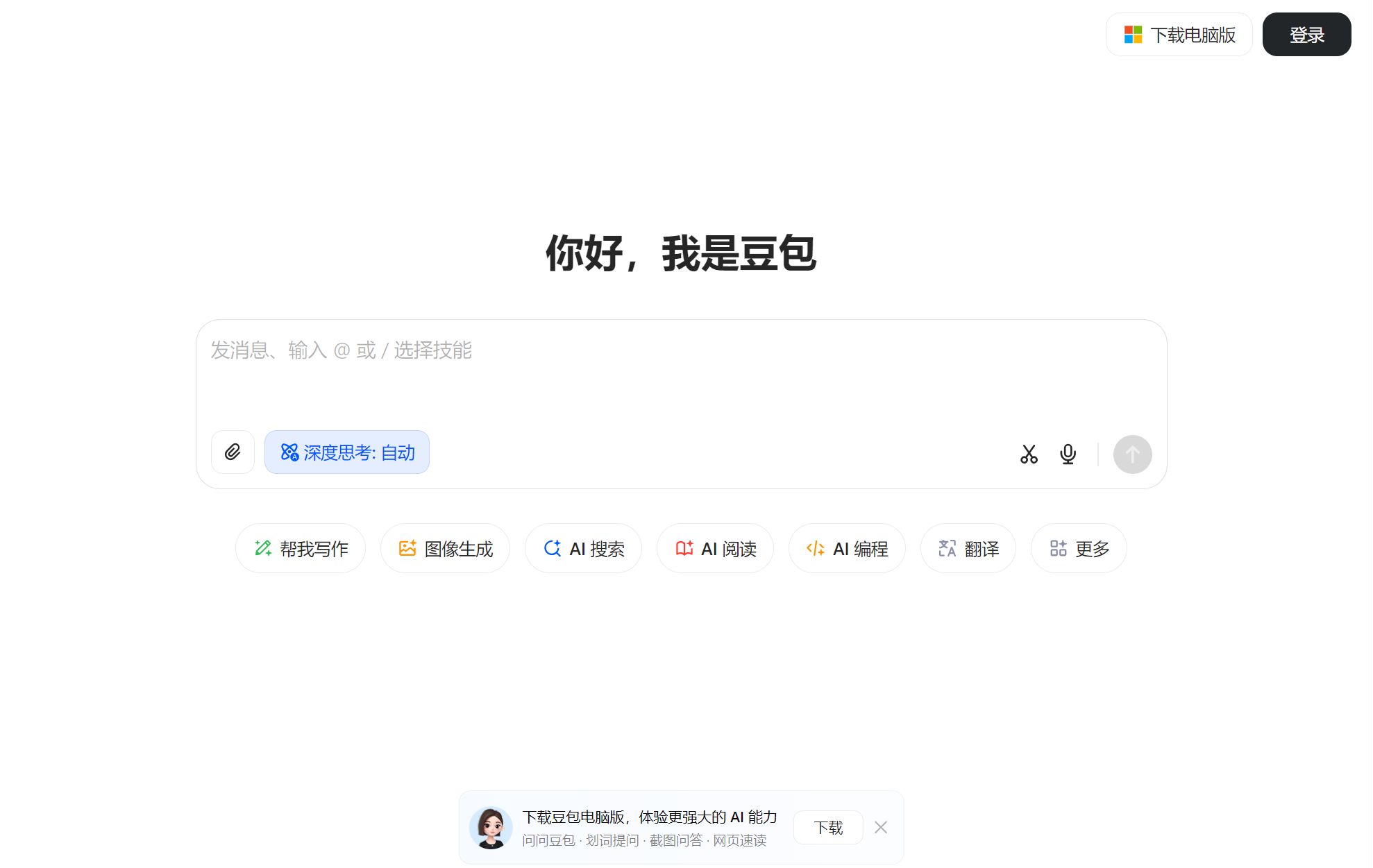Select the 帮我写作 writing skill

(301, 549)
